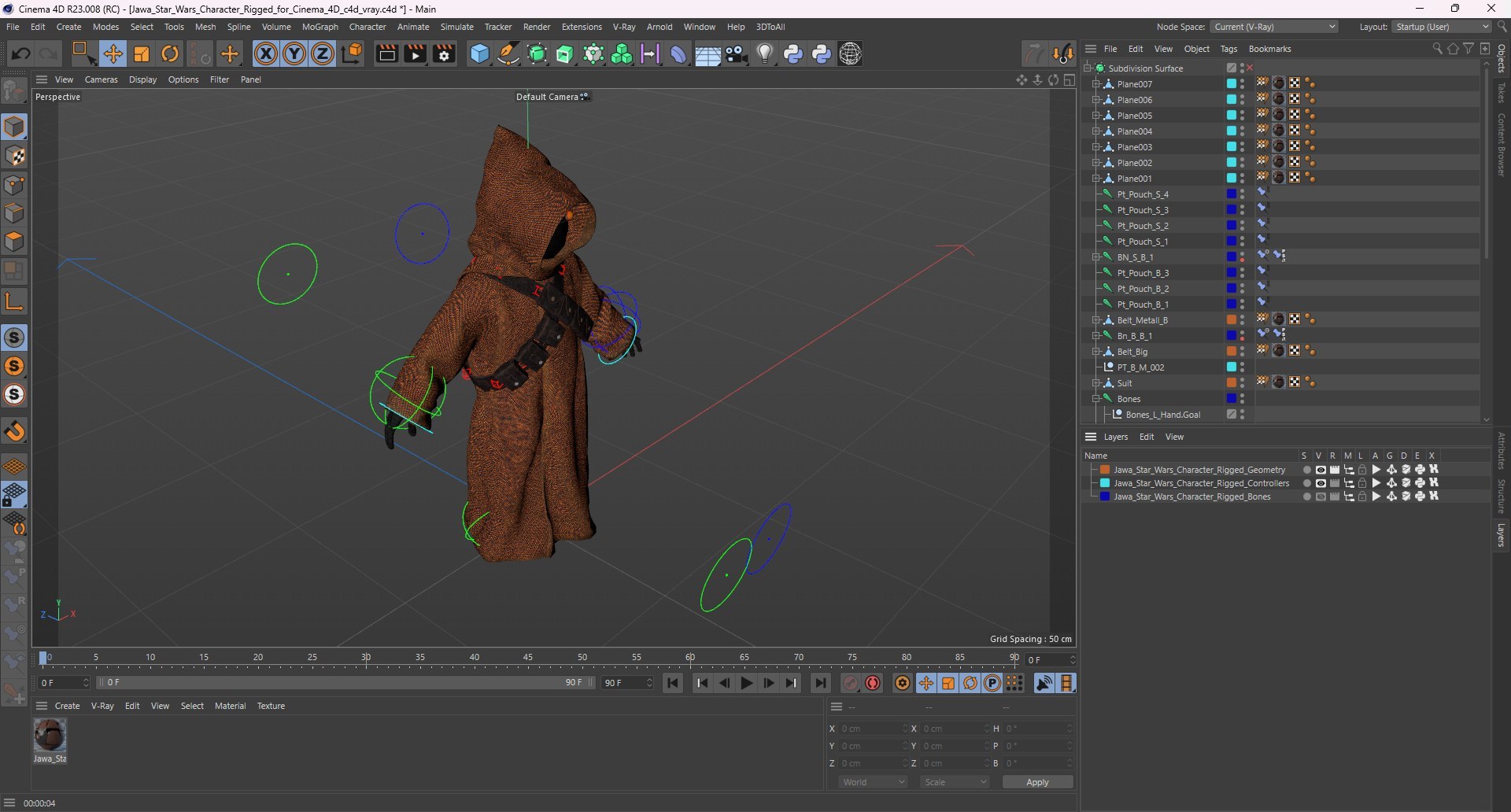This screenshot has width=1511, height=812.
Task: Expand the Plane007 object
Action: [x=1095, y=84]
